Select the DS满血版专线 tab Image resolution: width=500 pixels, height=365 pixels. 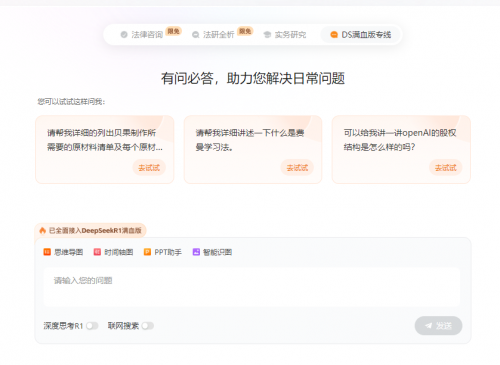point(361,35)
